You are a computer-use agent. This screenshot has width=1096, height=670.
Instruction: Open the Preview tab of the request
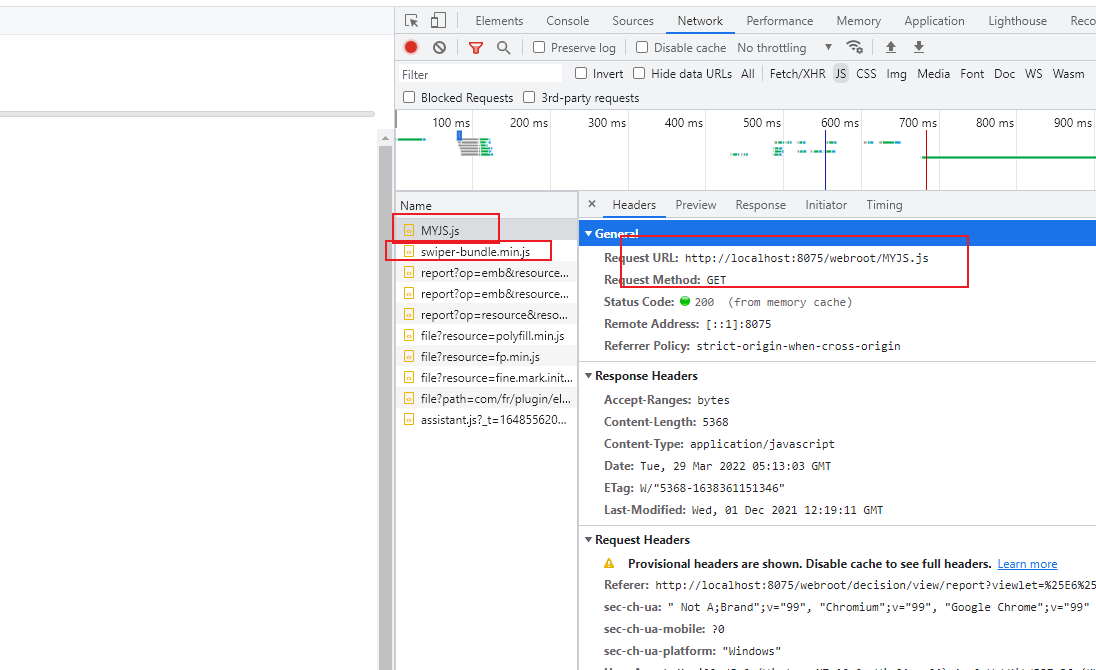pyautogui.click(x=695, y=205)
